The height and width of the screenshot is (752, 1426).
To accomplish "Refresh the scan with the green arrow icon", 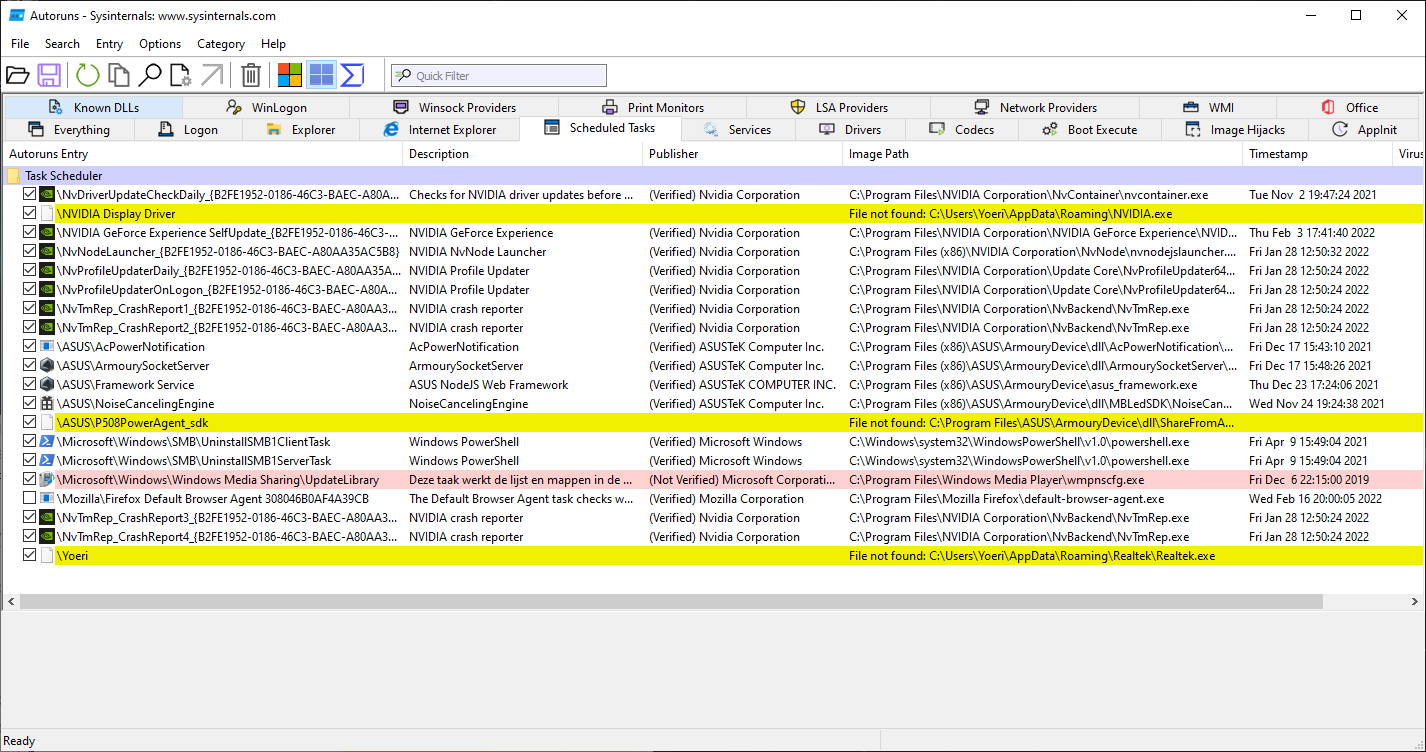I will point(88,75).
